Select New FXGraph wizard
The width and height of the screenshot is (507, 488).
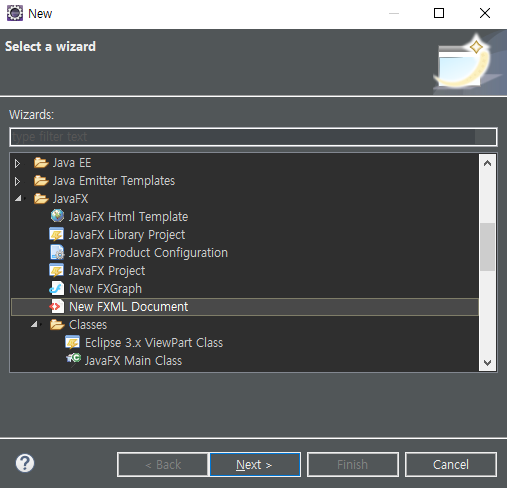click(x=105, y=289)
